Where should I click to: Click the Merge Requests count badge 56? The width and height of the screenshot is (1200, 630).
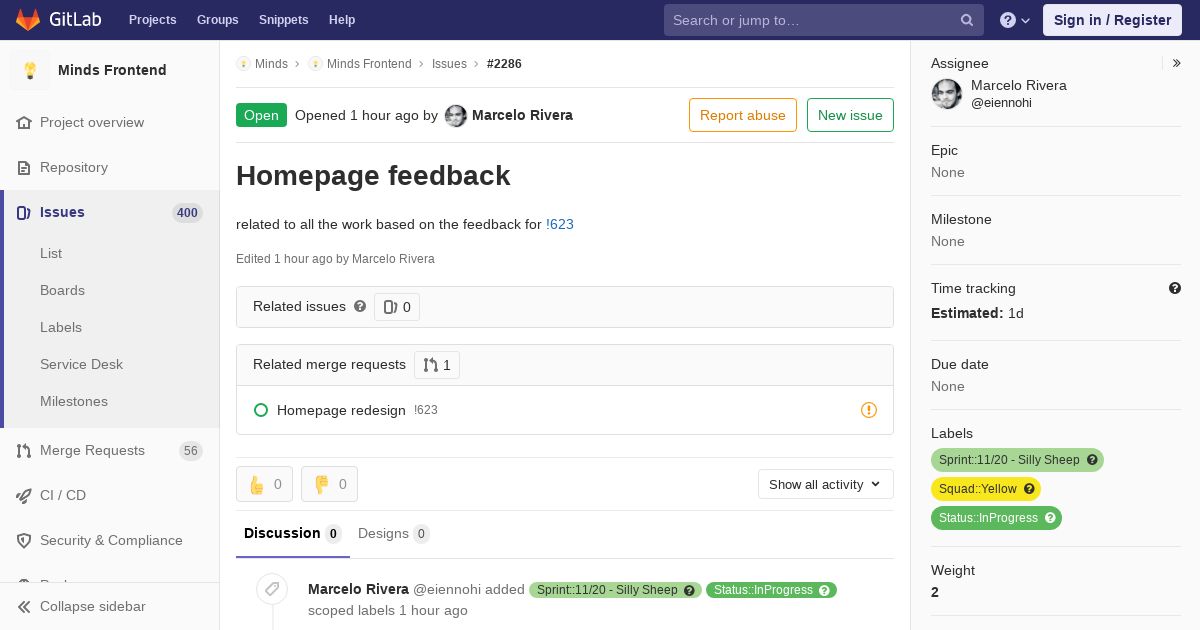(191, 451)
